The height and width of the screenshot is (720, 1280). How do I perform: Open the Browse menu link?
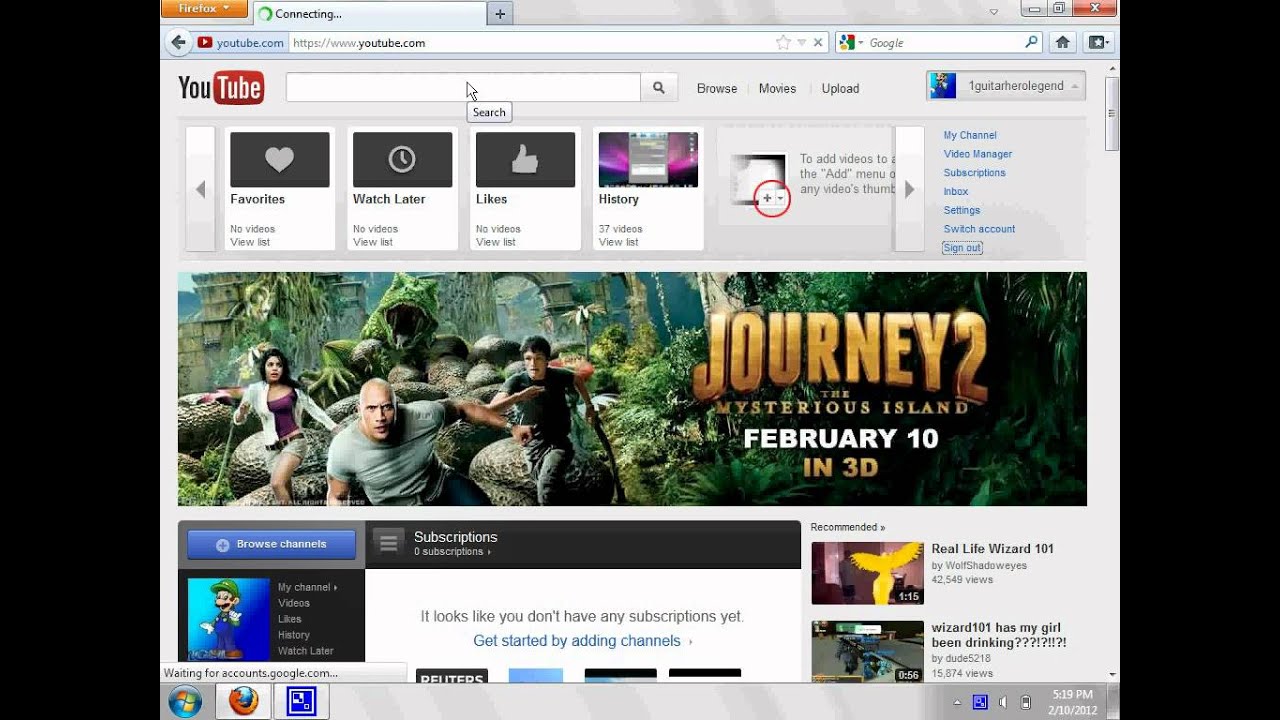tap(717, 88)
